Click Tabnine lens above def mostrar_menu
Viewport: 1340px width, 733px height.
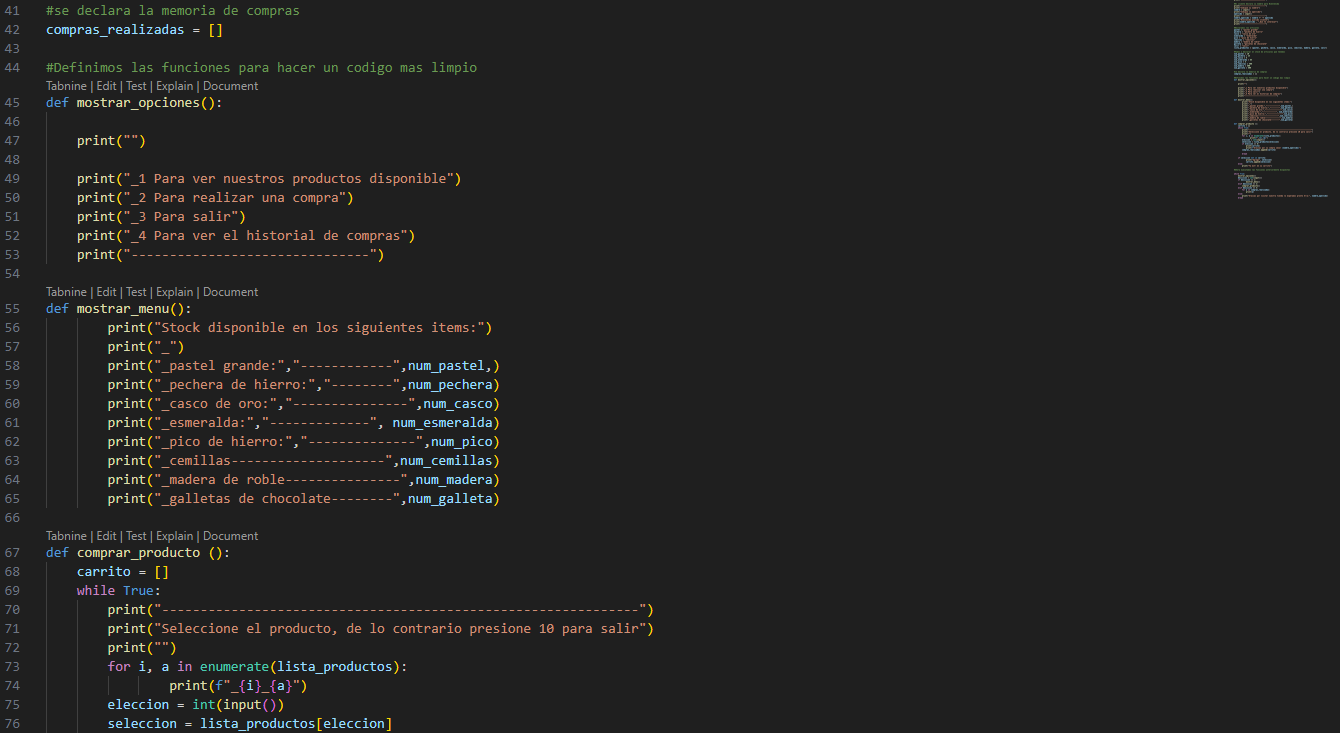[66, 292]
